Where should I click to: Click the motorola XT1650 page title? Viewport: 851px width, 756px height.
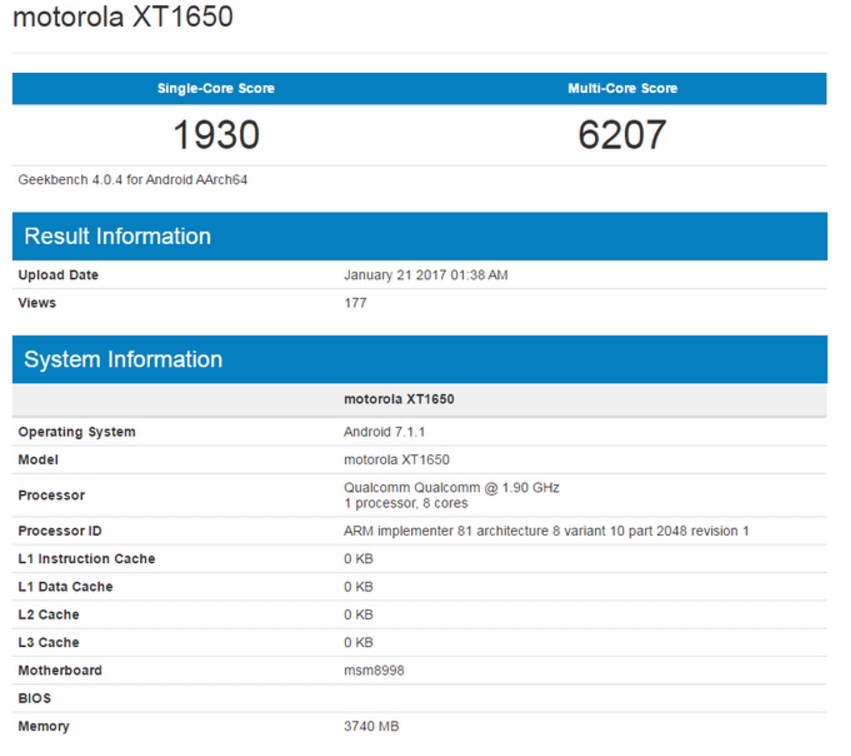coord(122,19)
